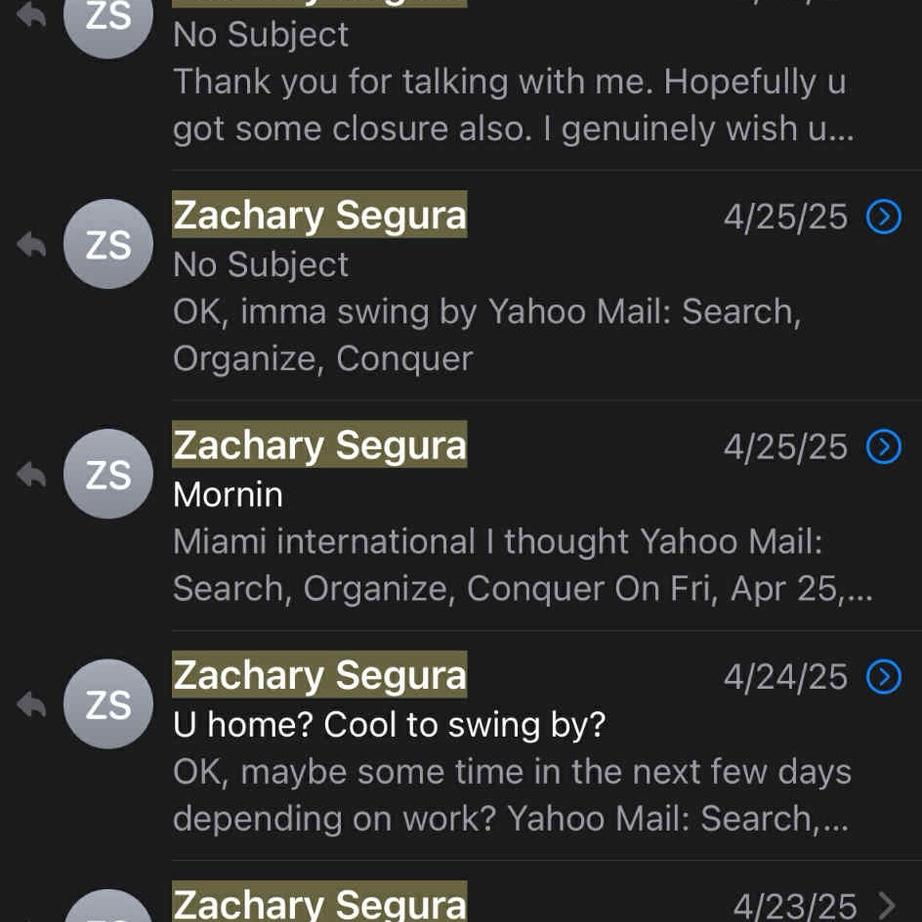The height and width of the screenshot is (922, 922).
Task: Expand blue thread chevron on "OK, imma swing by" email
Action: (x=884, y=217)
